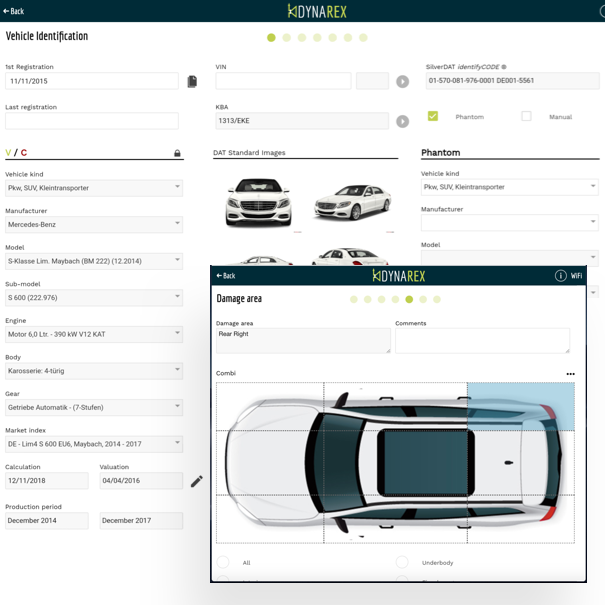Open the Body dropdown showing Karosserie: 4-türig
The image size is (605, 605).
(x=94, y=371)
